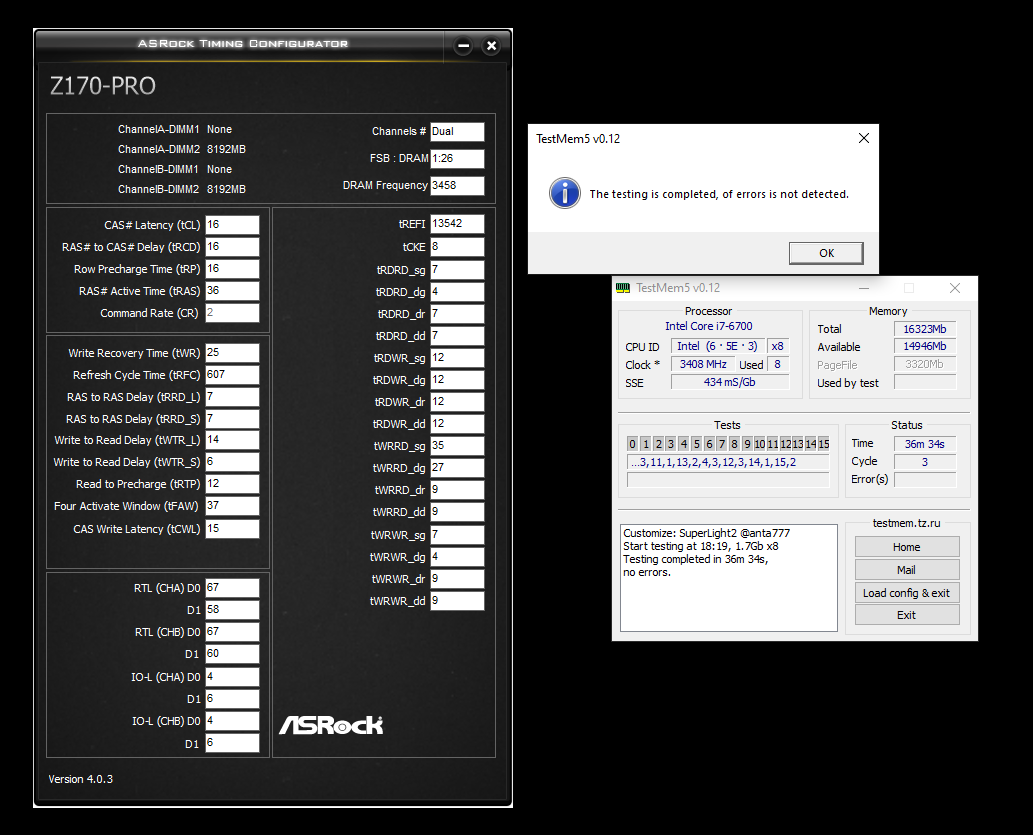Select the IO-L (CHA) D0 field
The height and width of the screenshot is (835, 1033).
coord(233,677)
